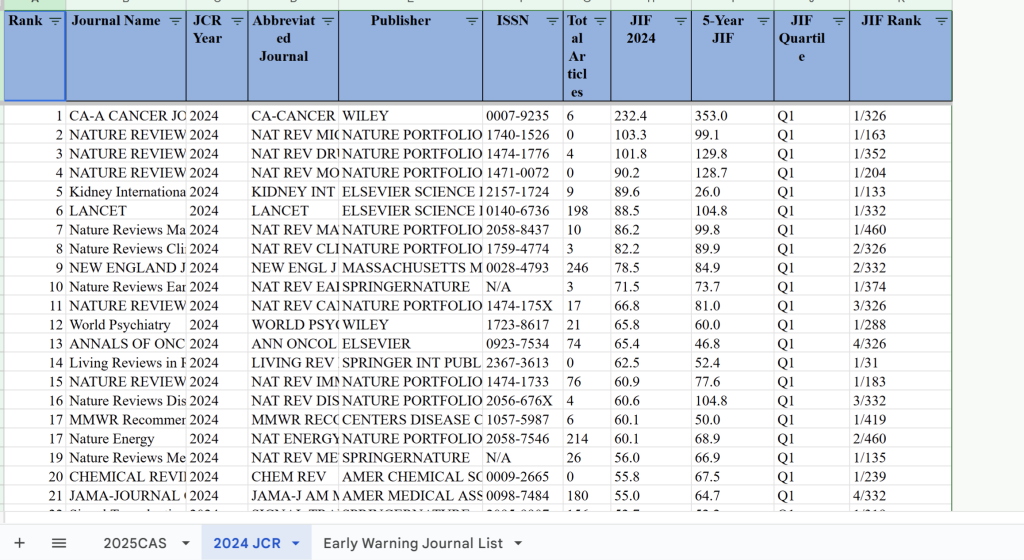Select ISSN cell 0140-6736
Viewport: 1024px width, 560px height.
click(522, 211)
